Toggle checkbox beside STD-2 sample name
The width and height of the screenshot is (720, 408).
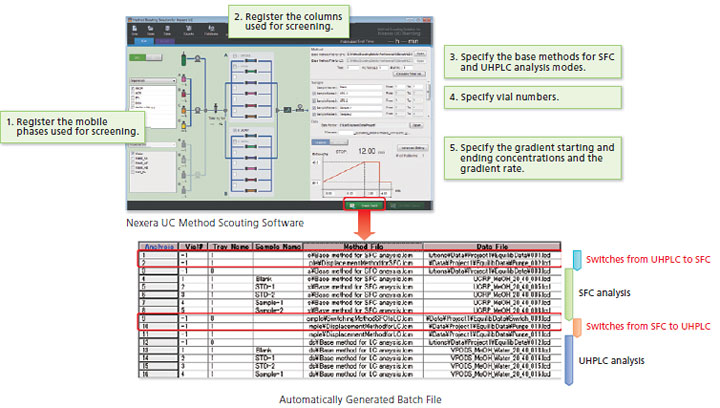click(x=314, y=100)
